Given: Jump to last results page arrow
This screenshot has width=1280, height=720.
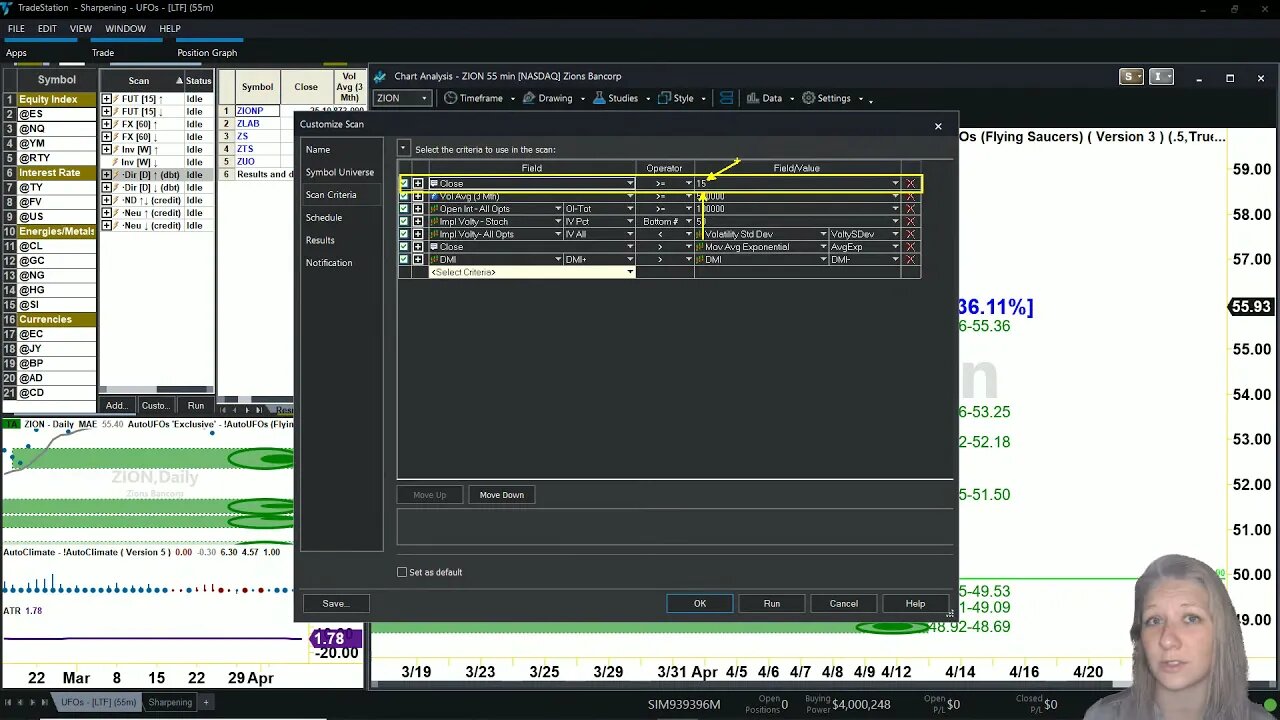Looking at the screenshot, I should click(x=260, y=410).
